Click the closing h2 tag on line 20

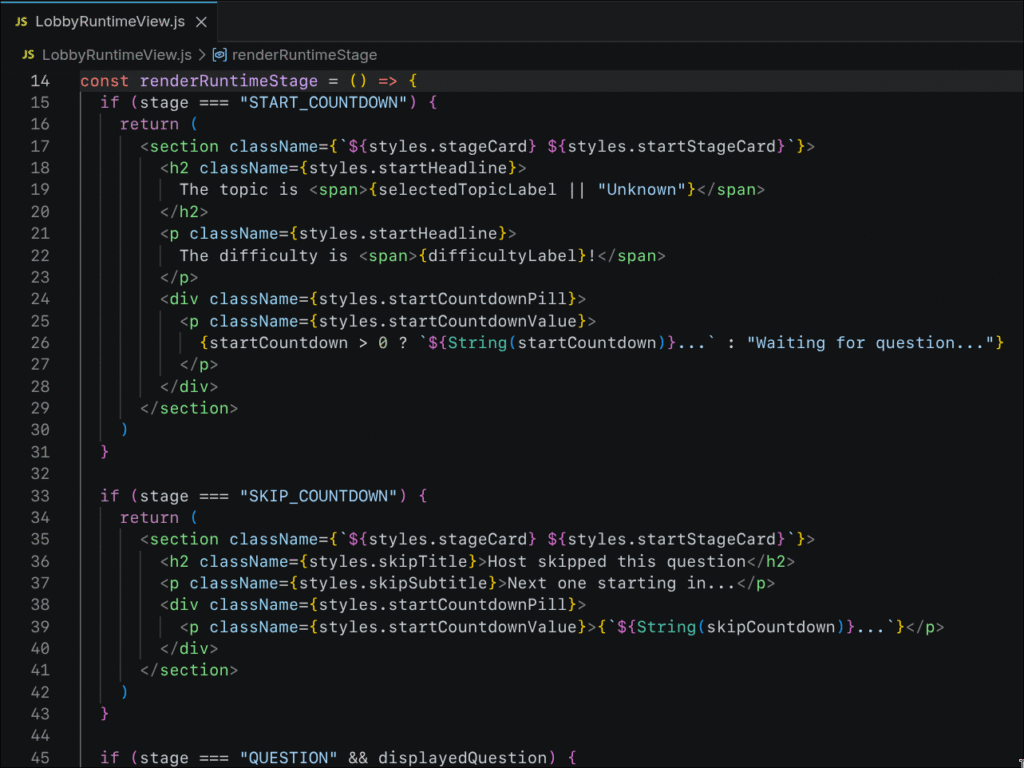point(184,212)
